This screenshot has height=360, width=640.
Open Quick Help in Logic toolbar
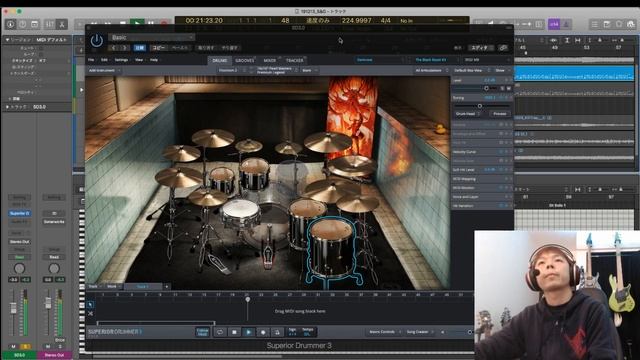coord(22,24)
